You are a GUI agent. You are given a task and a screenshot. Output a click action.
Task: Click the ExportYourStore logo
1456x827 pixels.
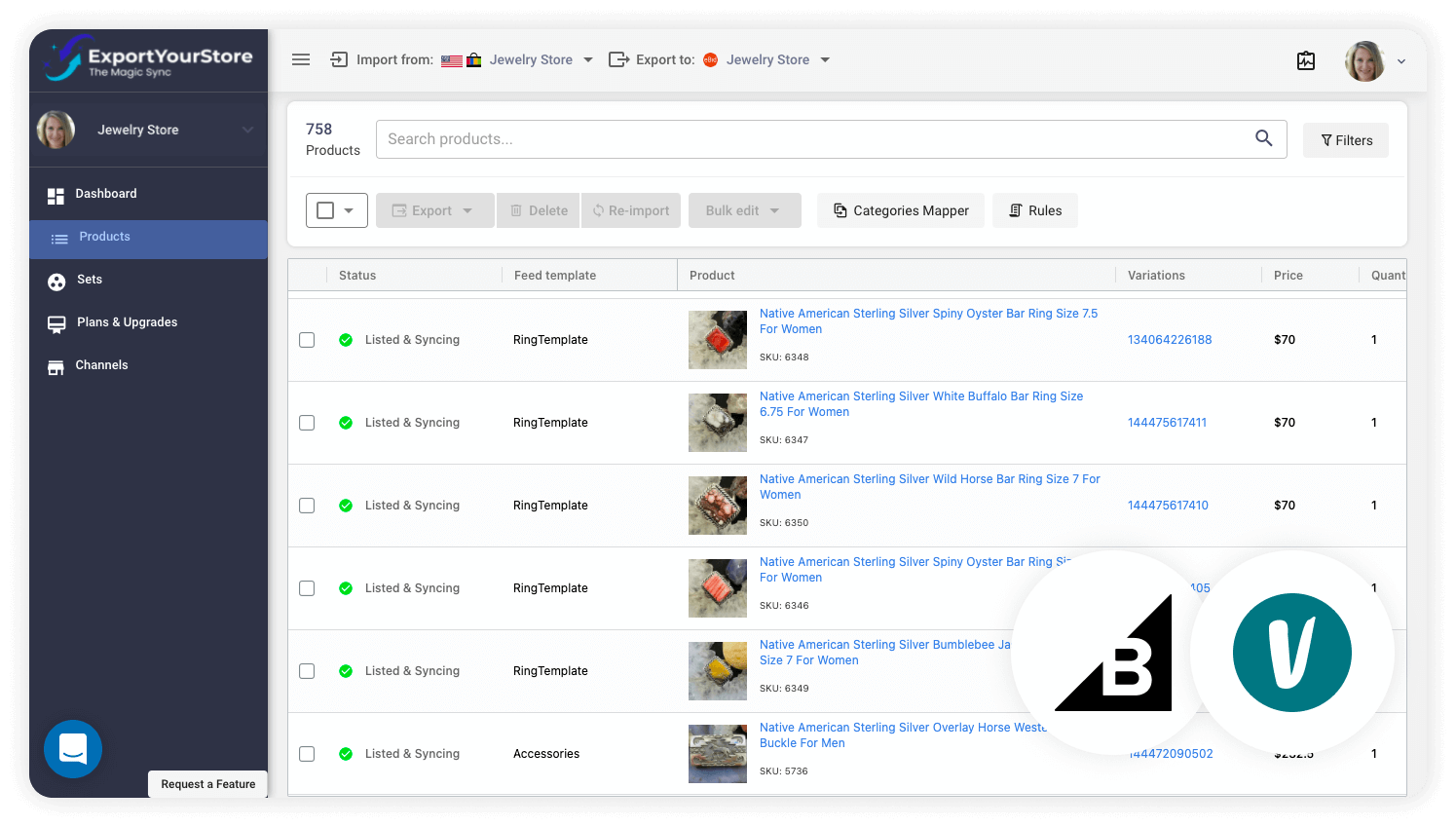pyautogui.click(x=148, y=59)
